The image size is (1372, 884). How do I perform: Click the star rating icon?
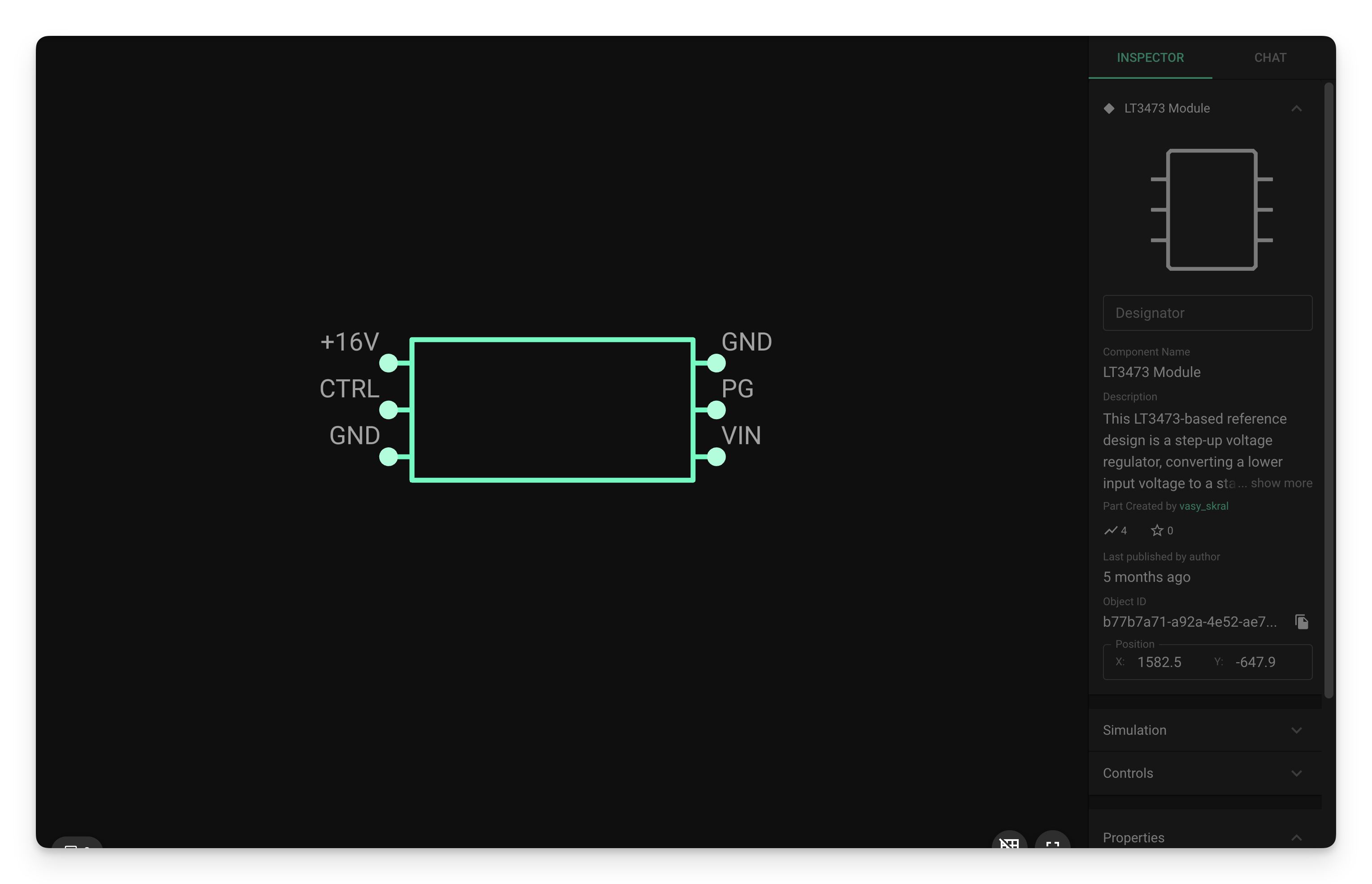1156,530
